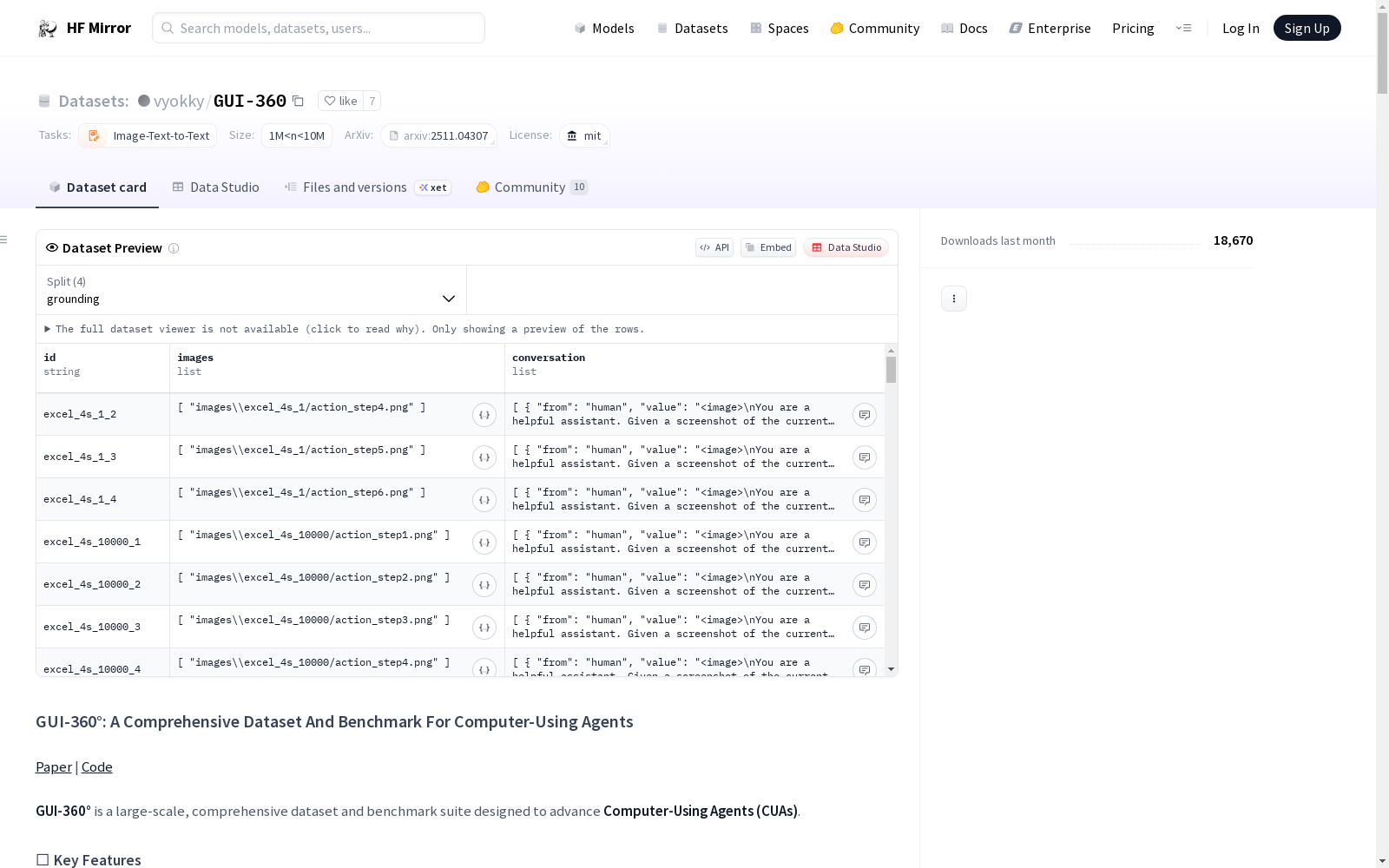The height and width of the screenshot is (868, 1389).
Task: Open the three-dot options menu in sidebar
Action: click(x=954, y=299)
